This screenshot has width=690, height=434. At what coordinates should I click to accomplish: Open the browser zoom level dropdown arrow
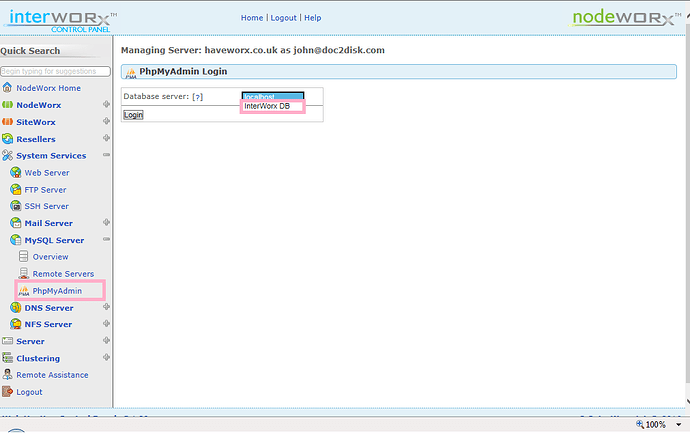click(x=679, y=425)
